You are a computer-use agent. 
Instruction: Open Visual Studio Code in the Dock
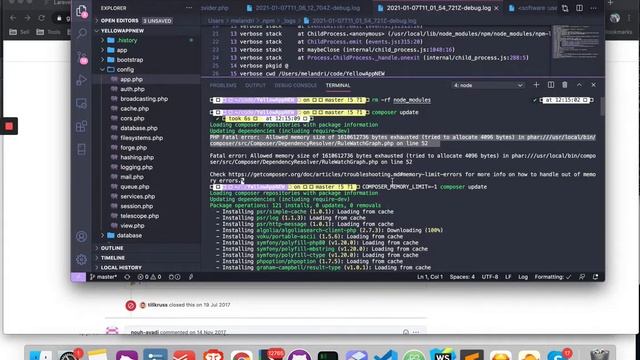click(x=386, y=355)
